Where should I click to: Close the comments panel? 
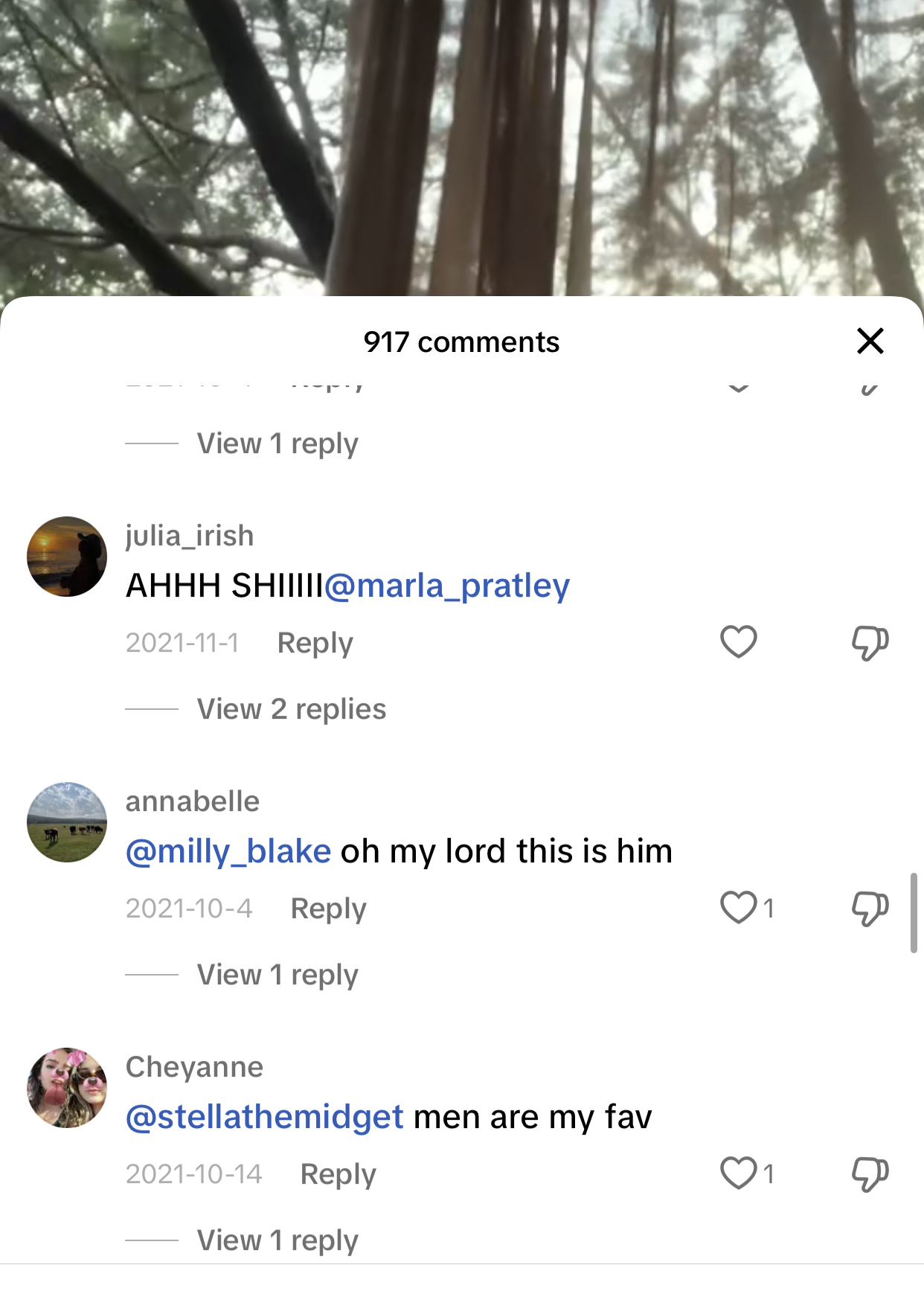(x=870, y=342)
